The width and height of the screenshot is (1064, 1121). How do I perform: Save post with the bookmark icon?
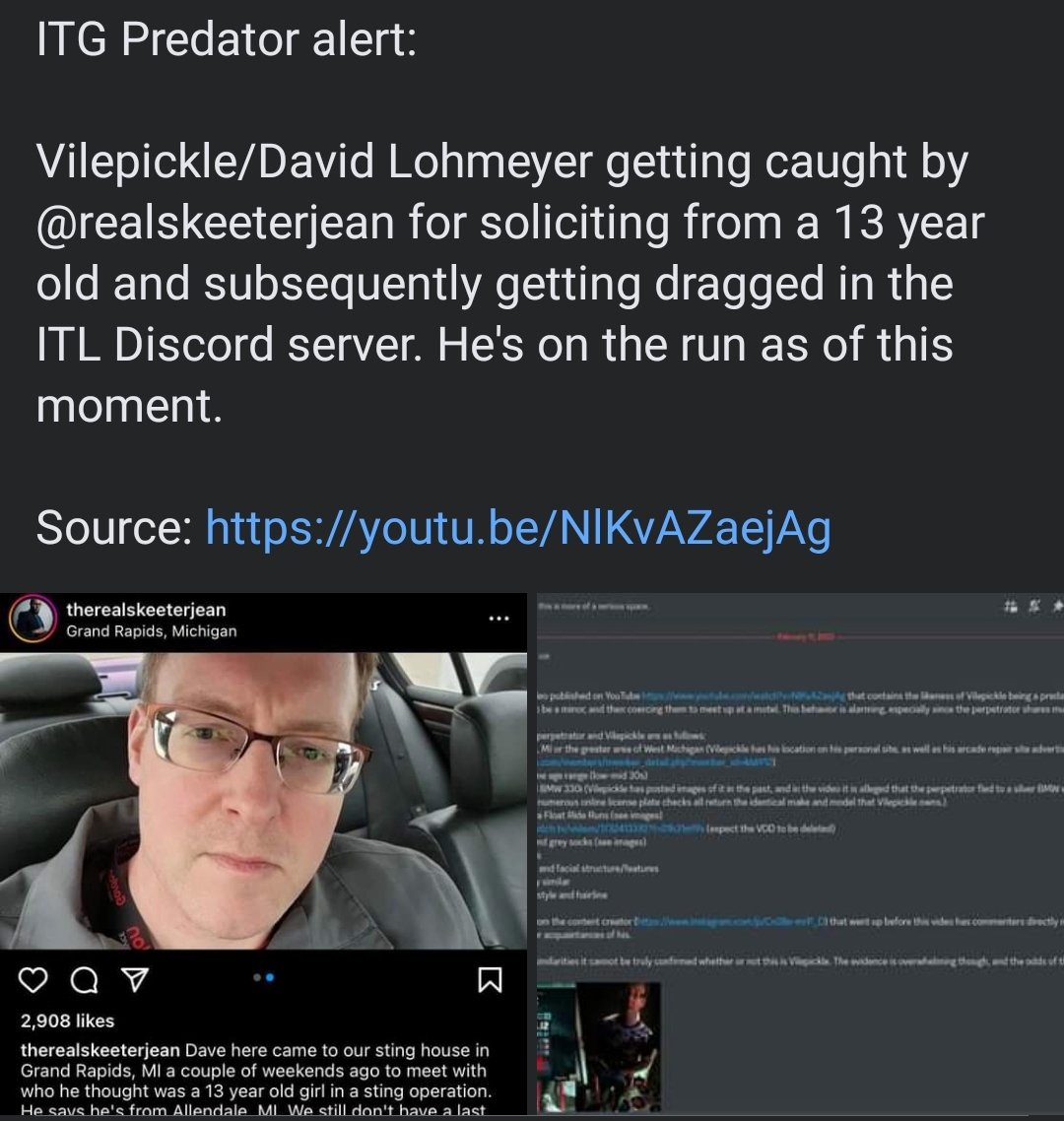pos(490,979)
